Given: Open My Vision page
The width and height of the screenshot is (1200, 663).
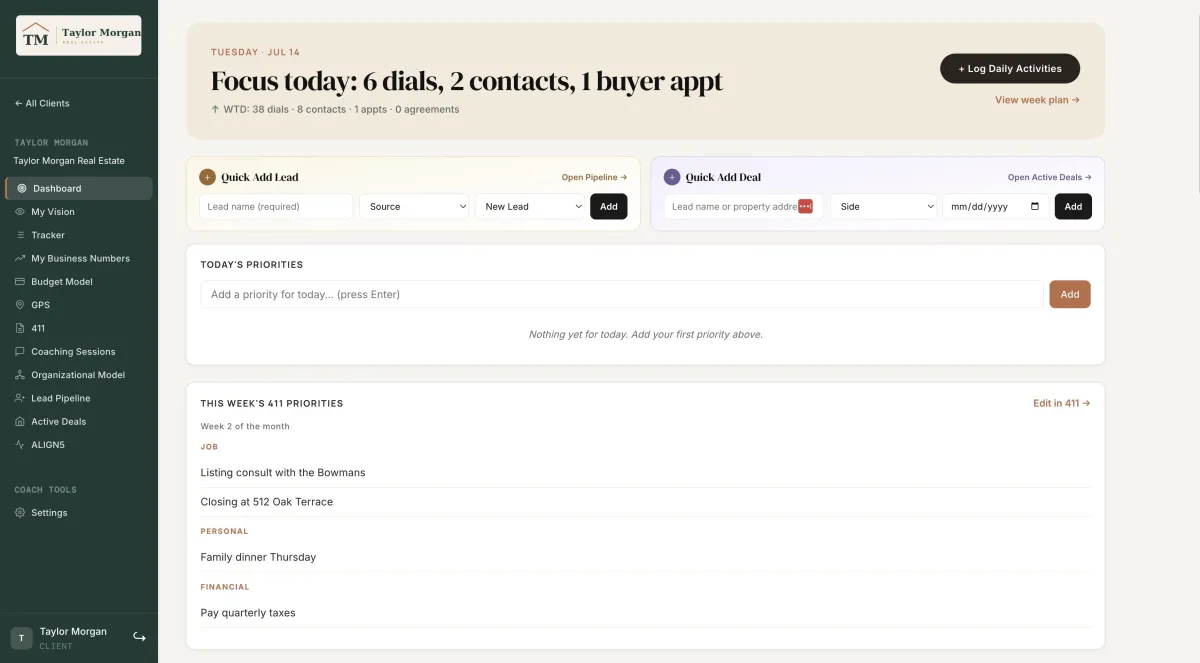Looking at the screenshot, I should point(79,212).
